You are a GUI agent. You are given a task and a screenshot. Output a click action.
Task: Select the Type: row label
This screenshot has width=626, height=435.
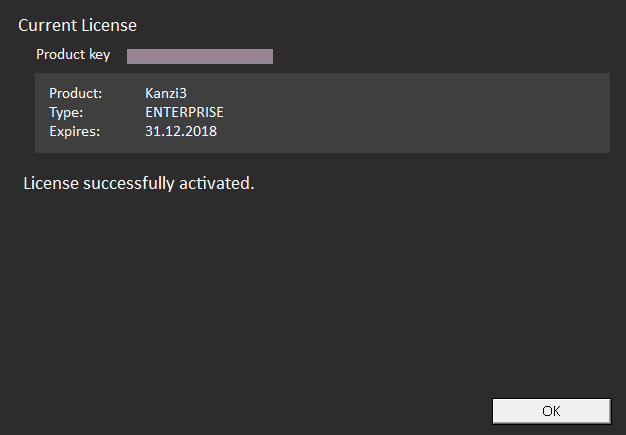tap(65, 112)
